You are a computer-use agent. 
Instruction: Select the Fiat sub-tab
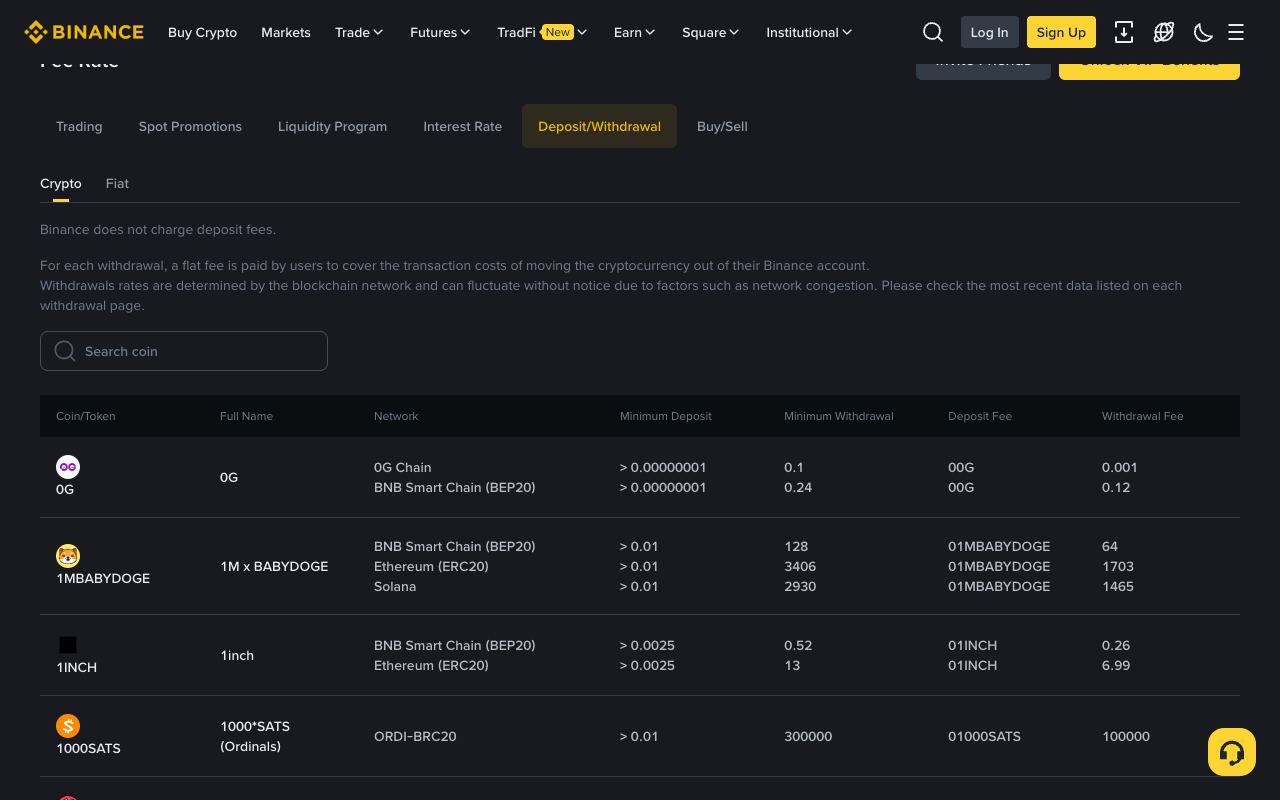(117, 184)
